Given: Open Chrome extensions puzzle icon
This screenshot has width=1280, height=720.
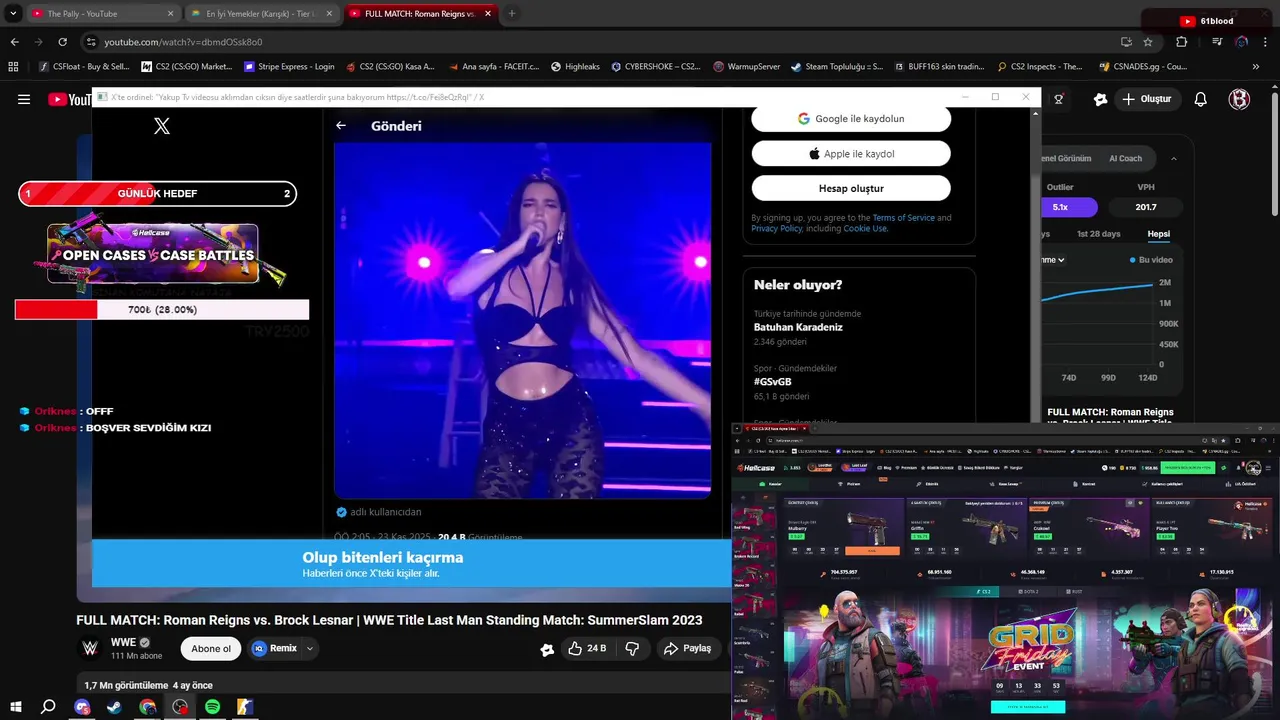Looking at the screenshot, I should click(x=1181, y=42).
